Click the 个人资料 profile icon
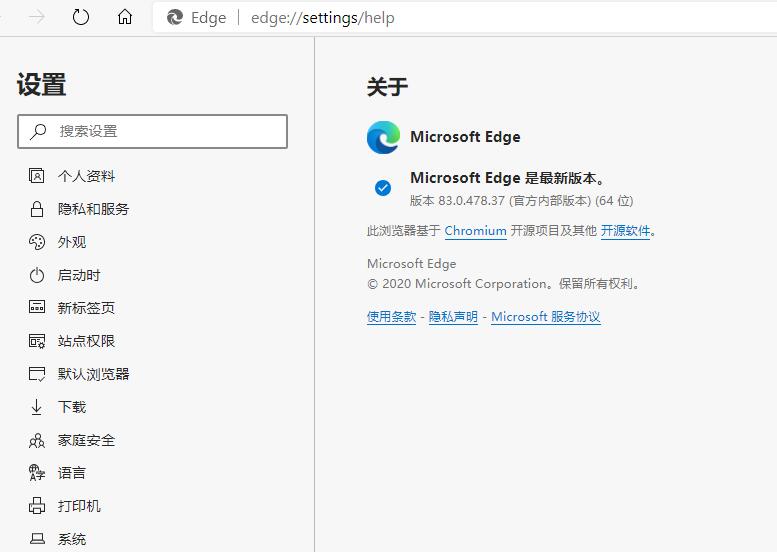777x552 pixels. [37, 175]
